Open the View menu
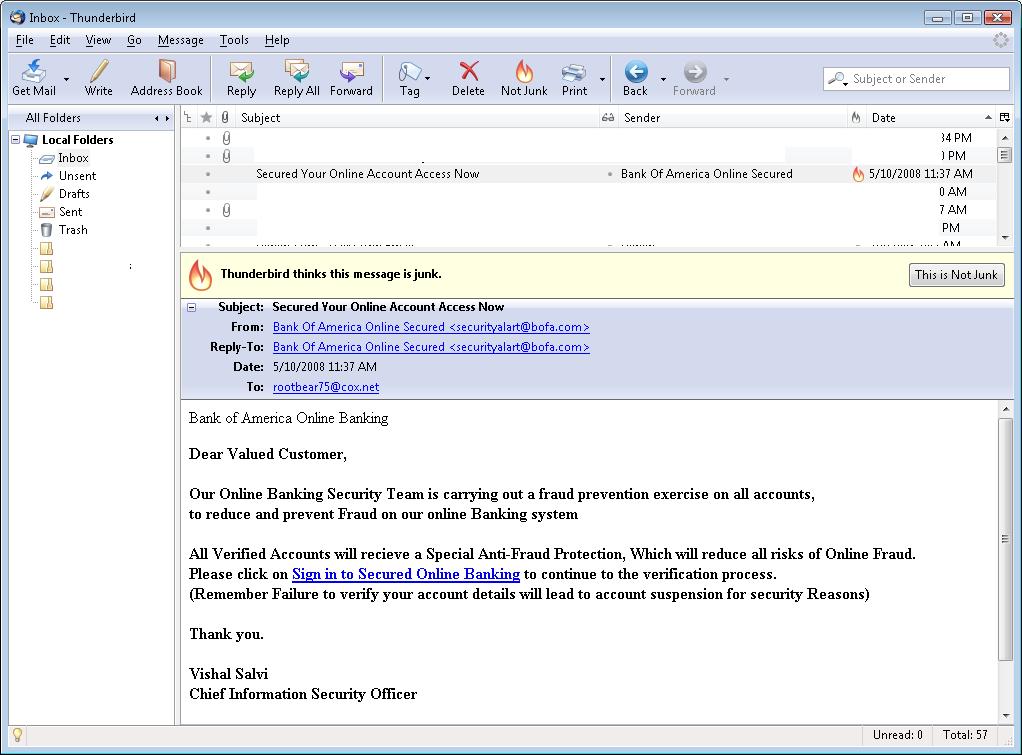The width and height of the screenshot is (1022, 755). click(x=98, y=40)
